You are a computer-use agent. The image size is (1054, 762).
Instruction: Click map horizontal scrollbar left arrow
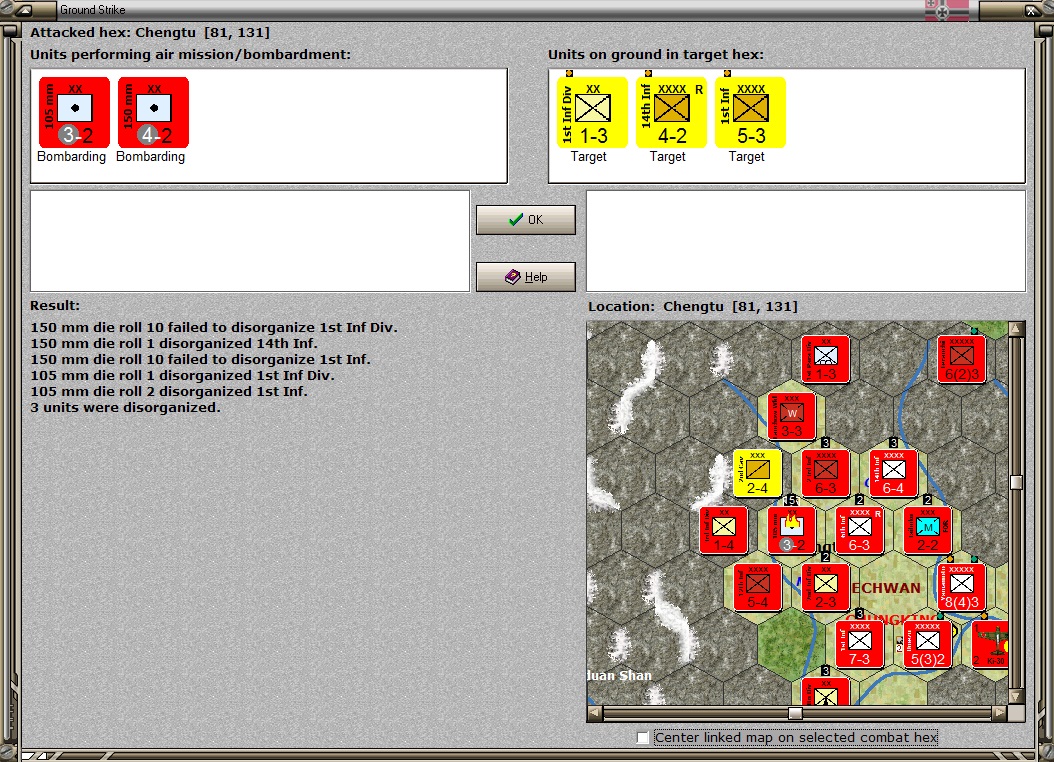(595, 713)
